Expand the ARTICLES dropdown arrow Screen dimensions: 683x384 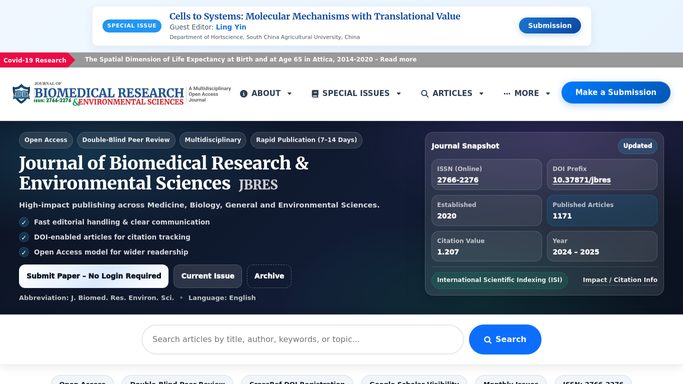[x=481, y=94]
